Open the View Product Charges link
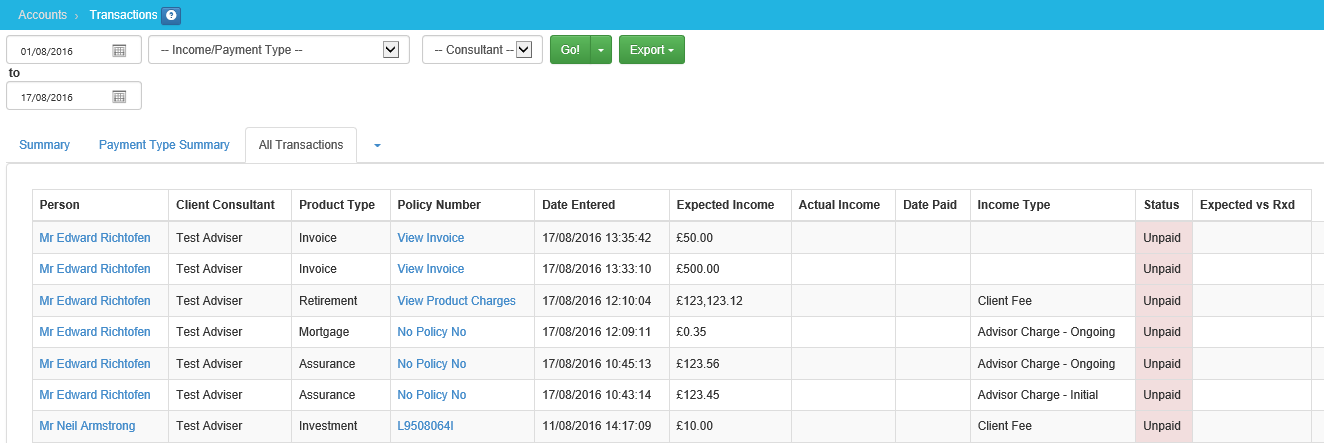 [x=456, y=301]
